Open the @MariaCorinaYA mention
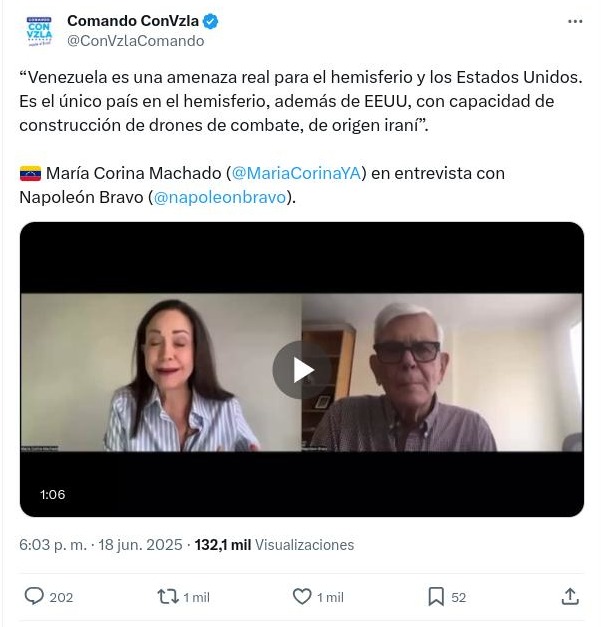Screen dimensions: 601x627 (x=296, y=173)
